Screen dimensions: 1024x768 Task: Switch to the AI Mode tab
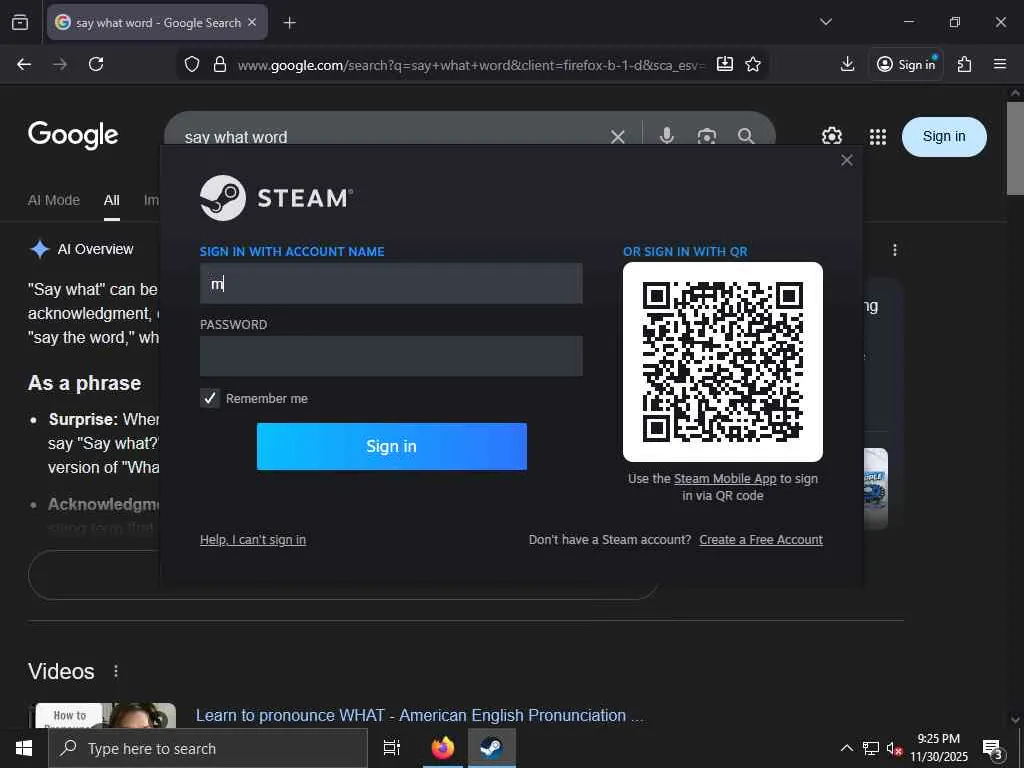point(54,200)
